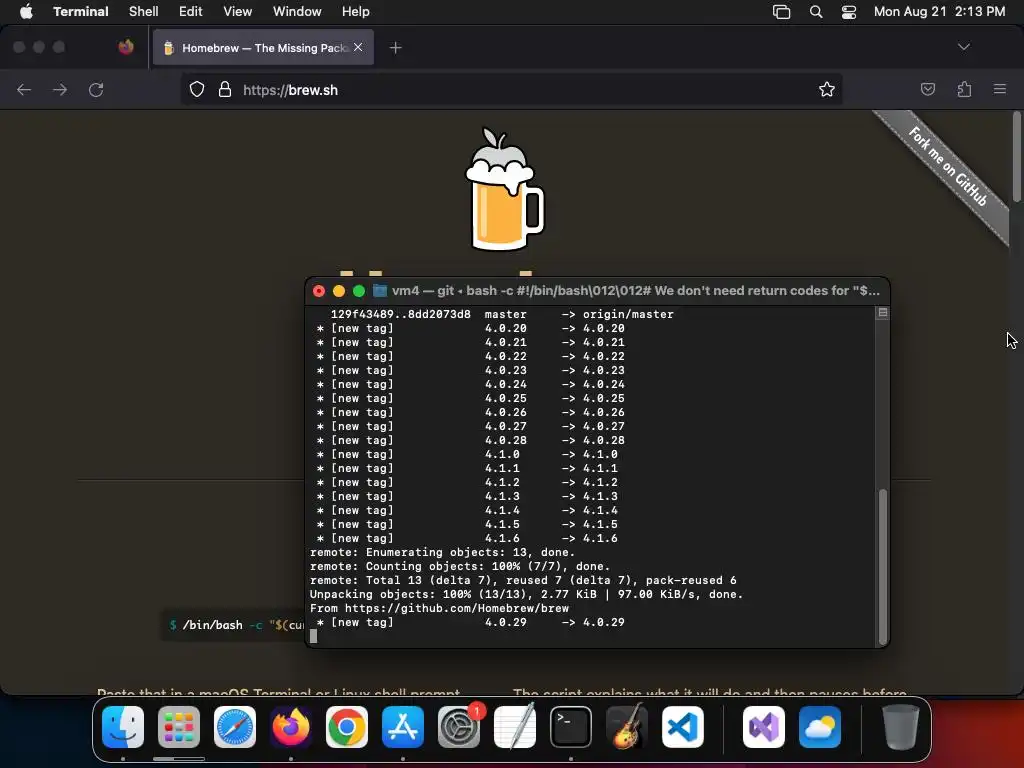
Task: Open a new tab in Firefox
Action: pos(395,47)
